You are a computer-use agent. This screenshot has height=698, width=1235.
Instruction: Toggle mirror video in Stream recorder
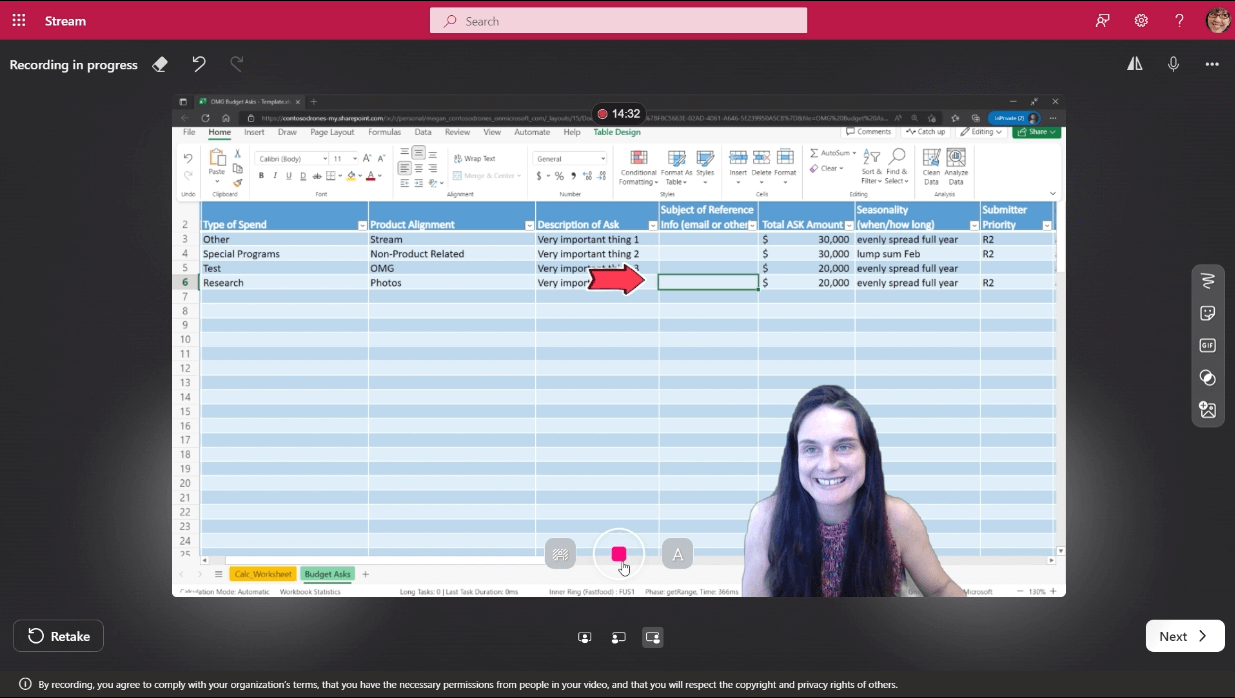coord(1135,64)
